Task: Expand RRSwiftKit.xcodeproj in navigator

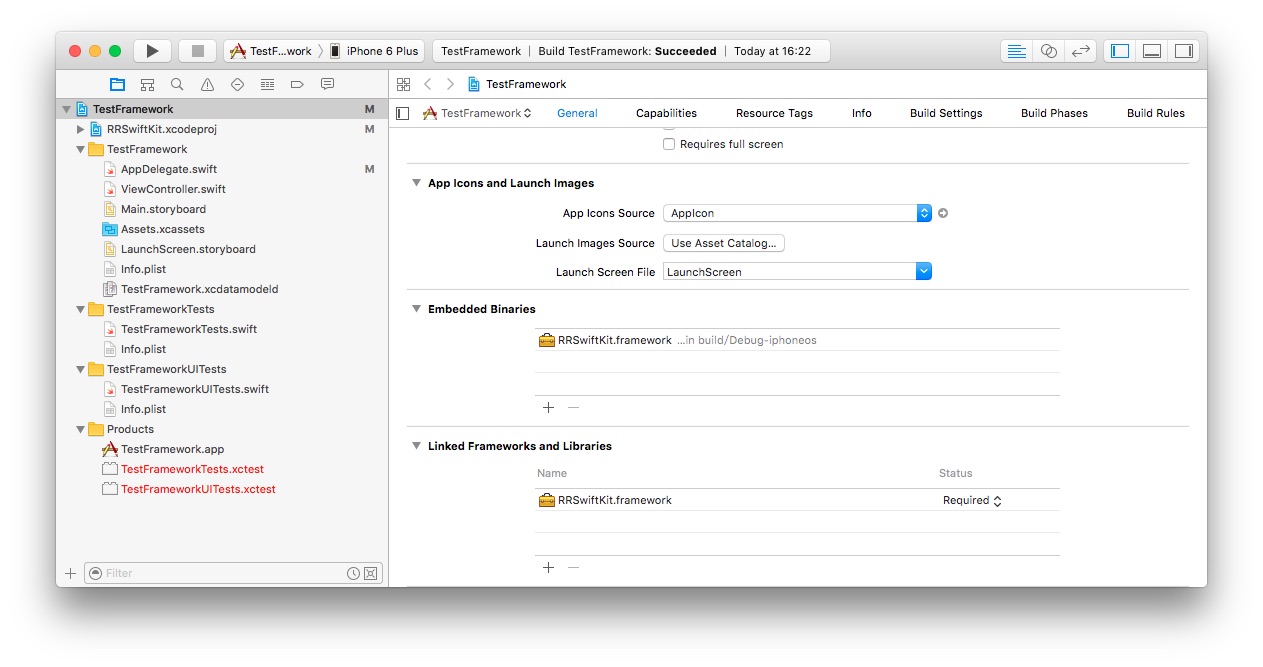Action: tap(81, 129)
